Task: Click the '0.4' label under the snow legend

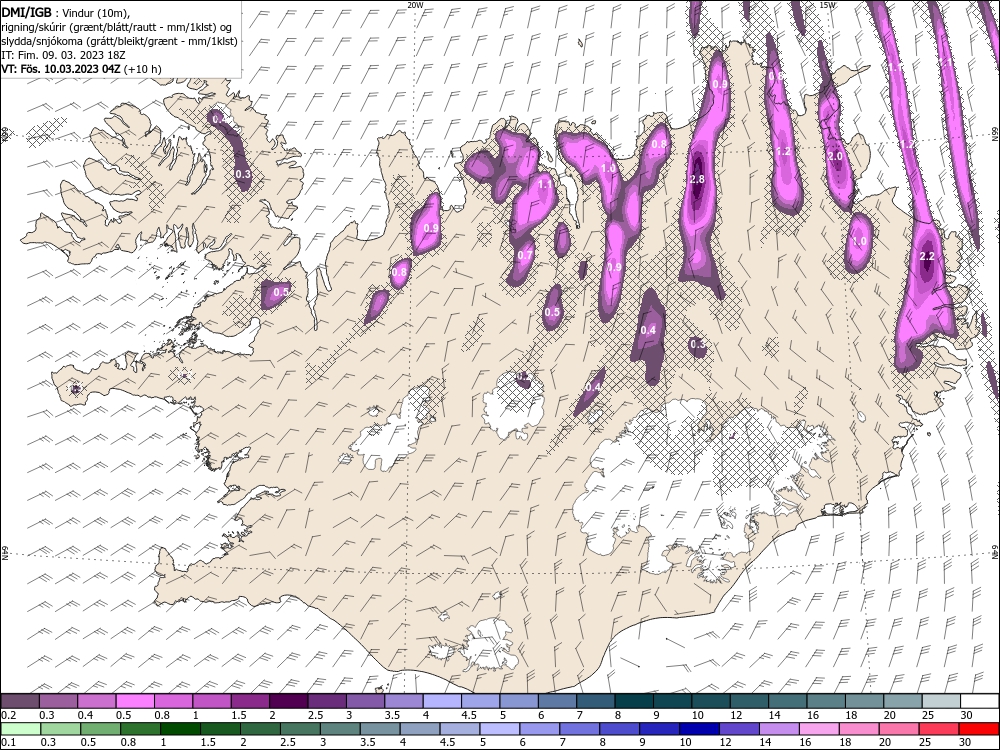Action: coord(85,716)
